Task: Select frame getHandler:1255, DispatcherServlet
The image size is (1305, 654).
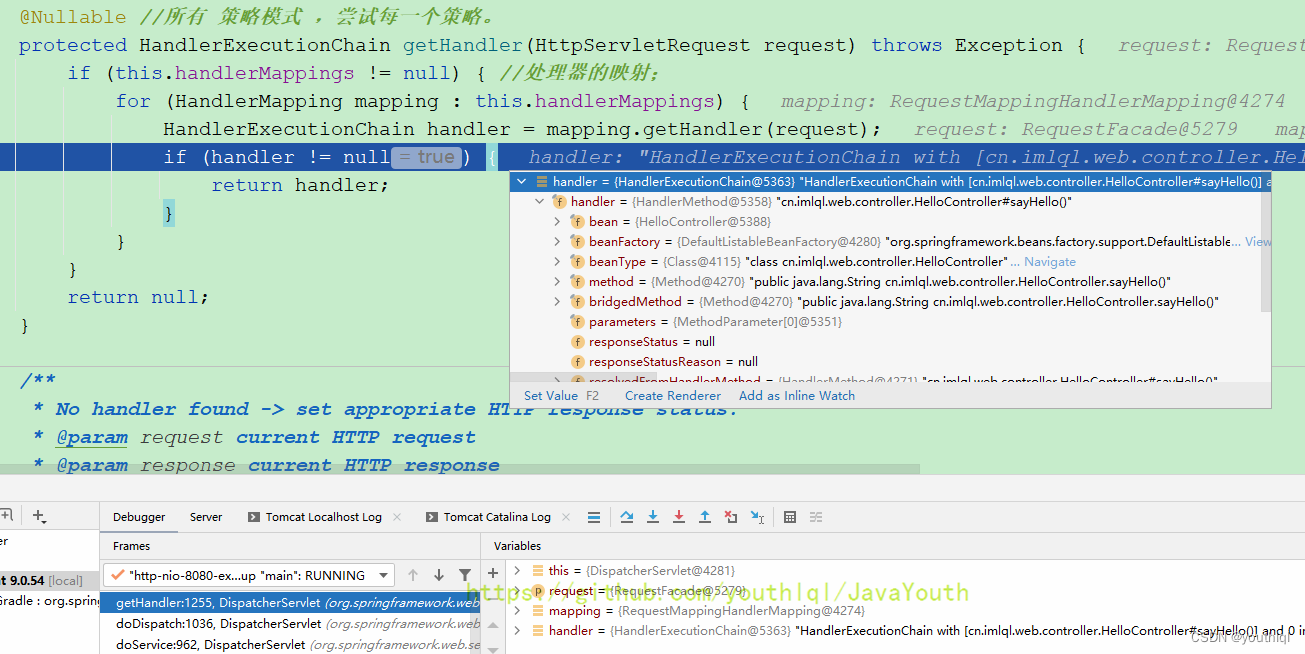Action: [x=290, y=603]
